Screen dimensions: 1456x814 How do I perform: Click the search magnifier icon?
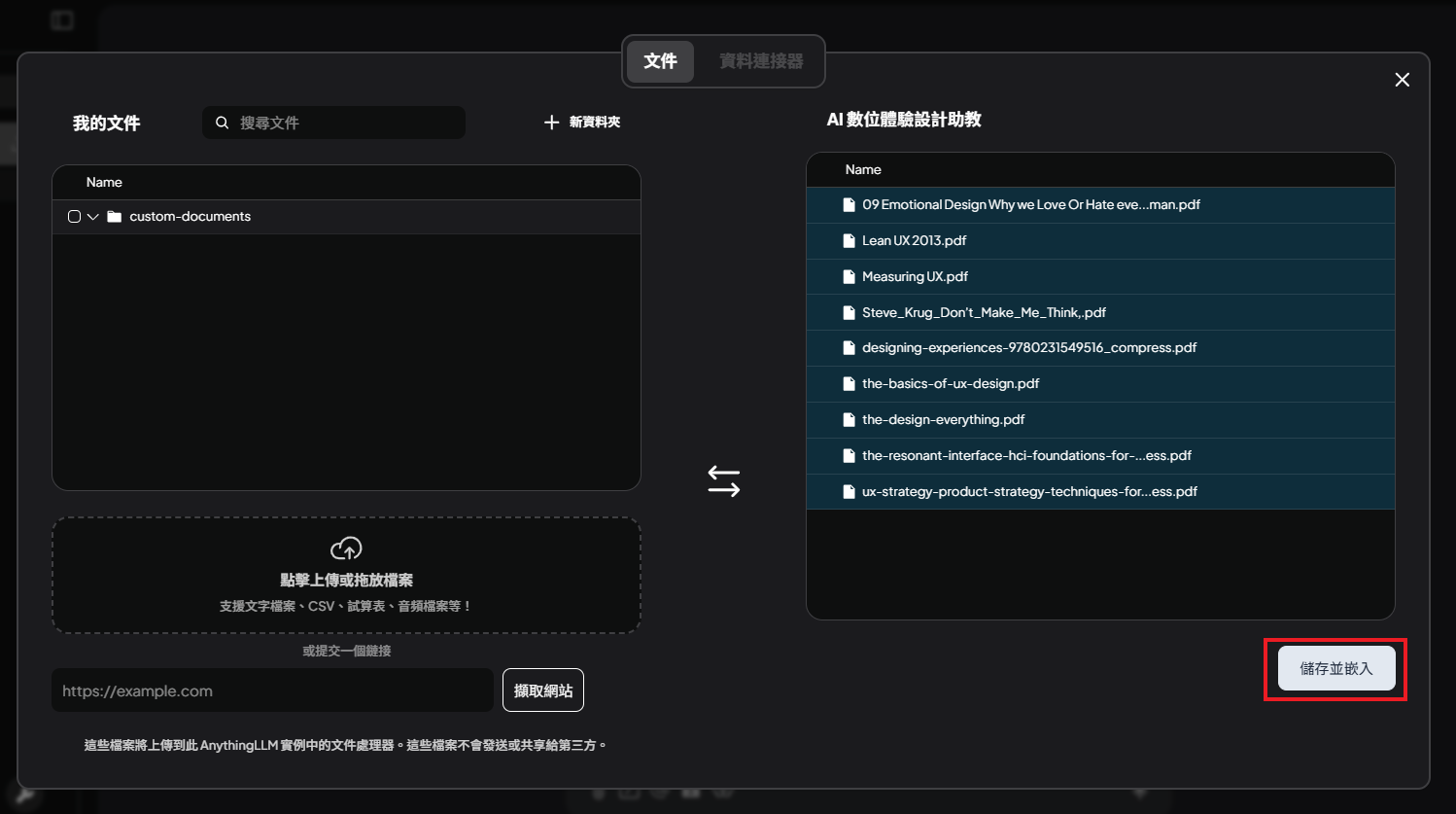[223, 123]
